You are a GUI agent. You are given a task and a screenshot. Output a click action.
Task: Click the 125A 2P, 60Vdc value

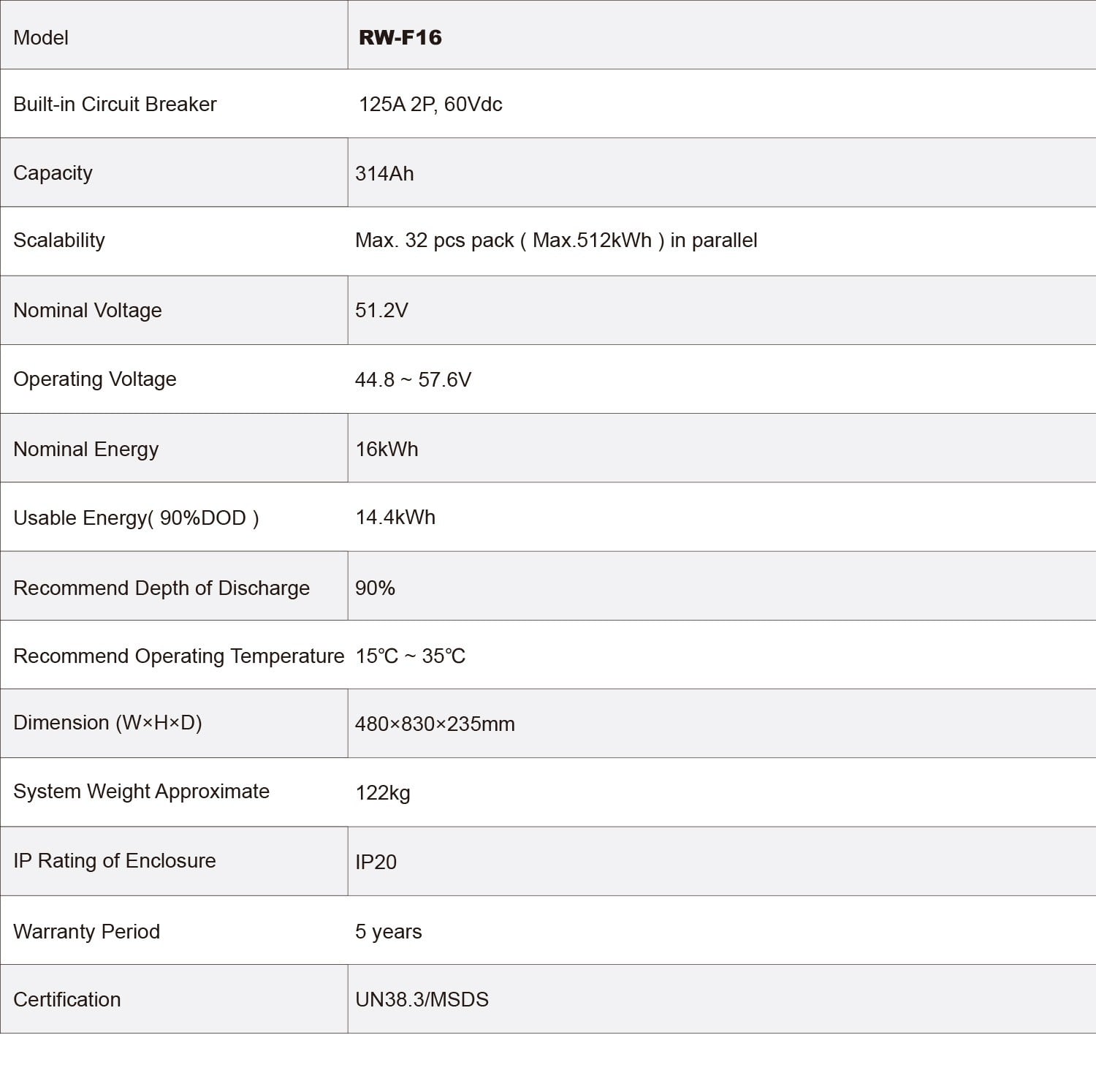[x=430, y=104]
